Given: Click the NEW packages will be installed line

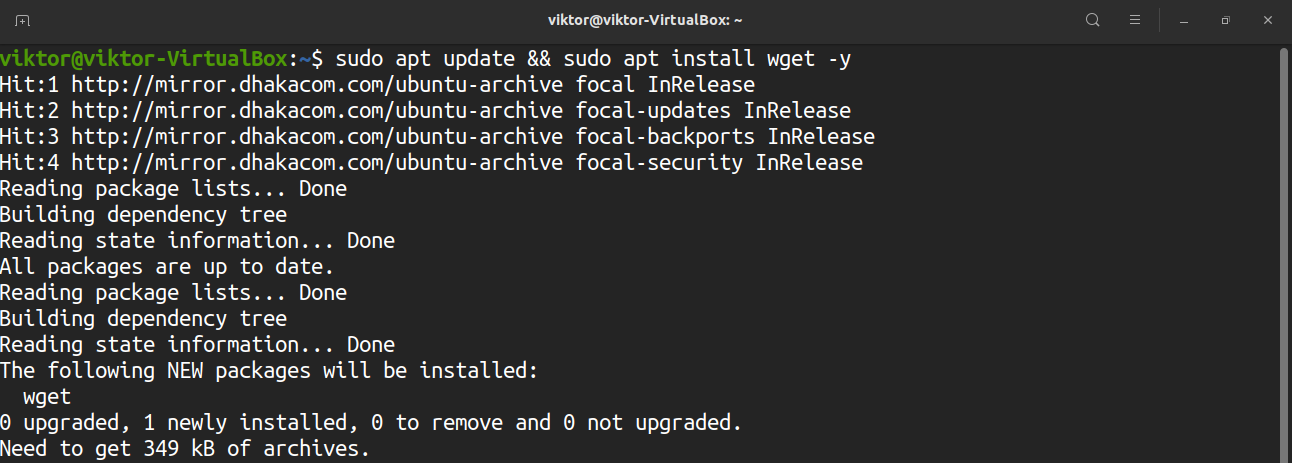Looking at the screenshot, I should pyautogui.click(x=269, y=371).
